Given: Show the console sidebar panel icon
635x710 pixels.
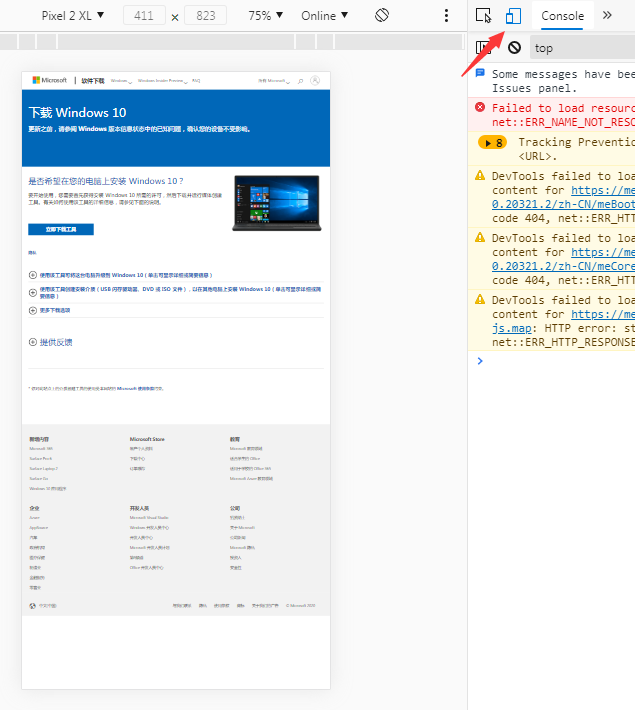Looking at the screenshot, I should 483,47.
